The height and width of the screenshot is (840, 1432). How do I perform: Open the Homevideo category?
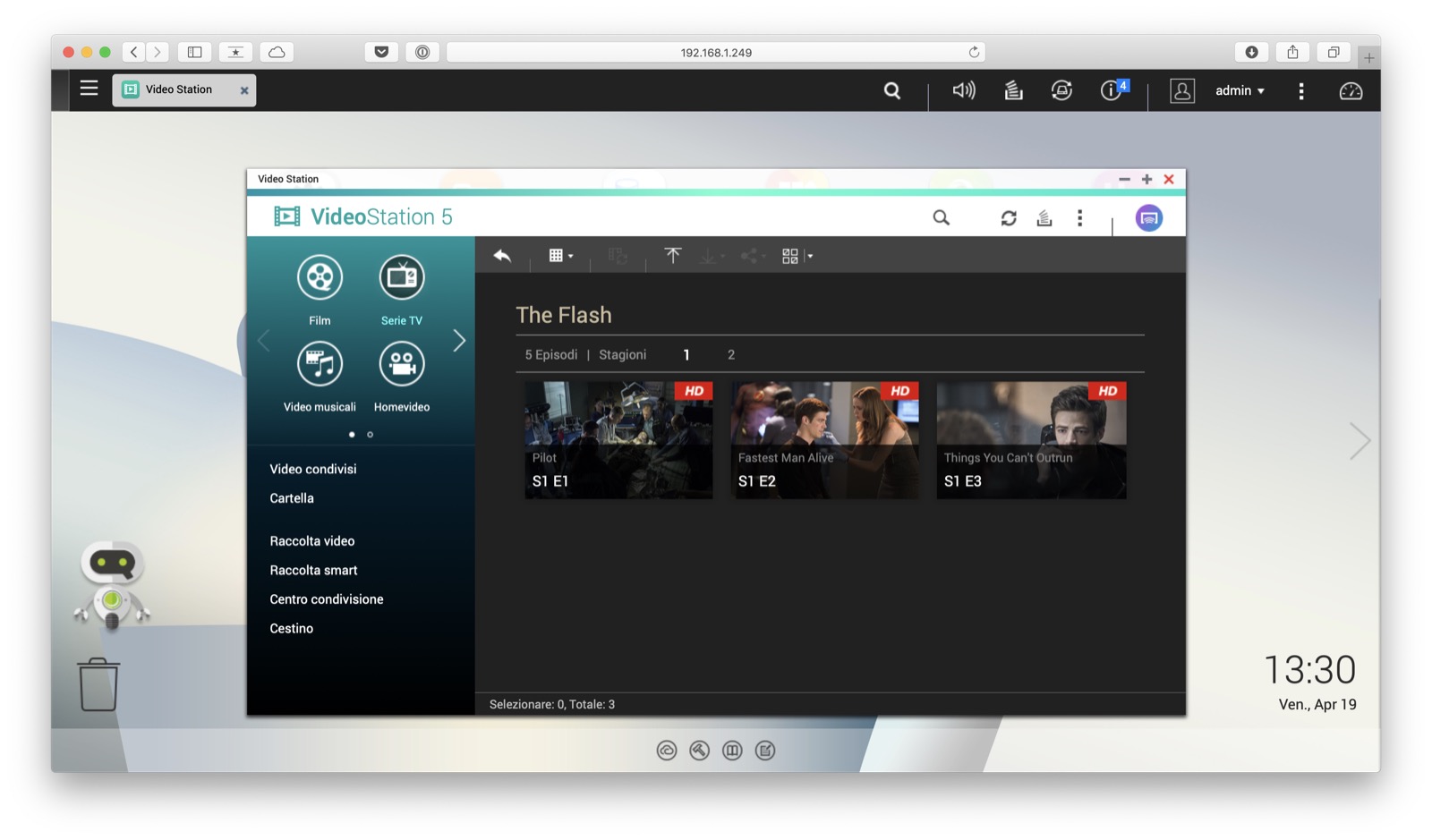pyautogui.click(x=402, y=377)
